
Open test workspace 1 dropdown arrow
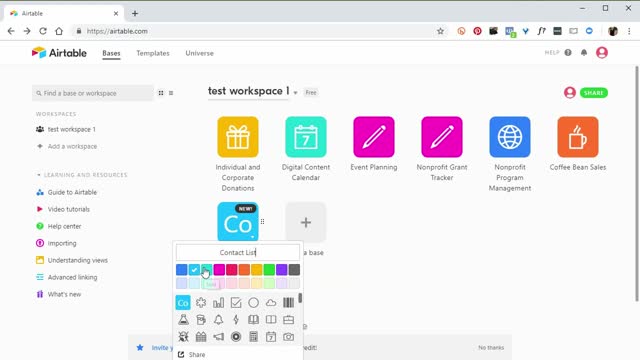tap(295, 93)
